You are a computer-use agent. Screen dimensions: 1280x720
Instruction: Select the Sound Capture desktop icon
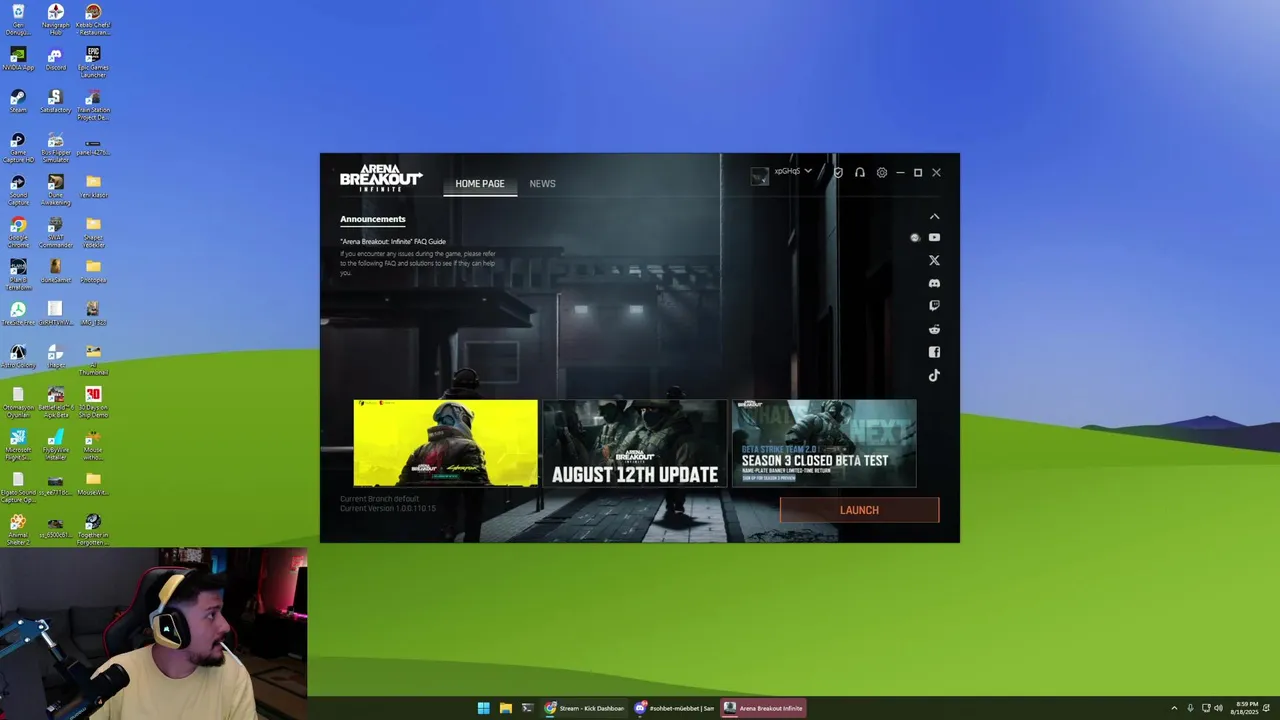(18, 190)
